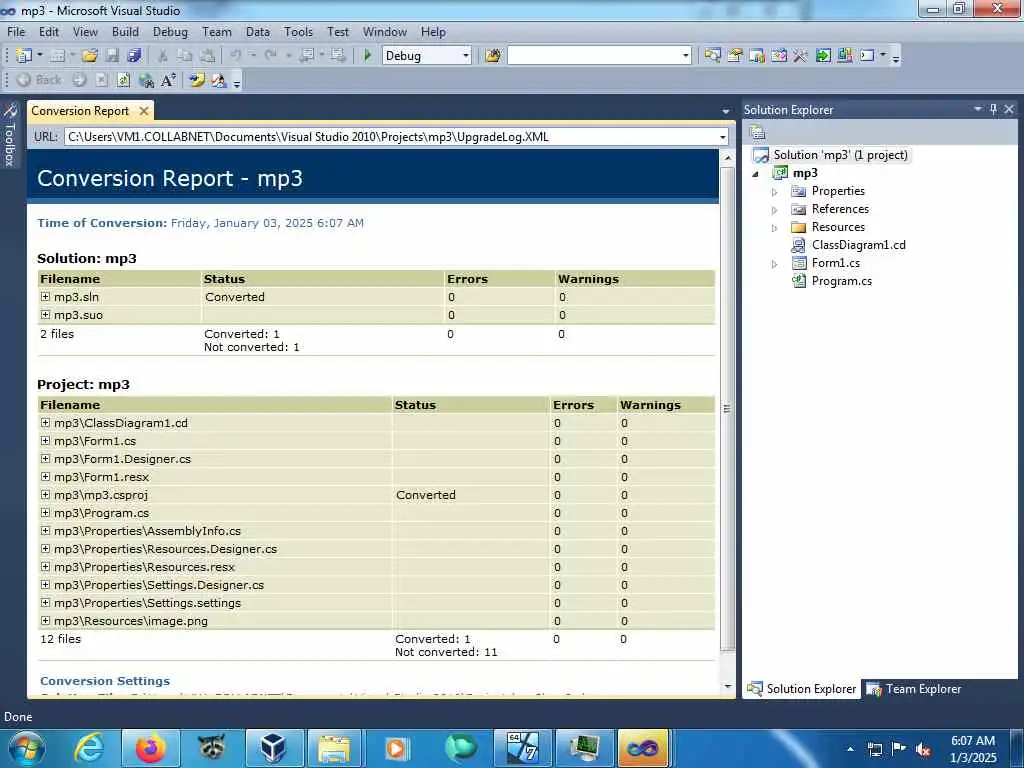Click the 'Time of Conversion:' label
1024x768 pixels.
point(102,223)
